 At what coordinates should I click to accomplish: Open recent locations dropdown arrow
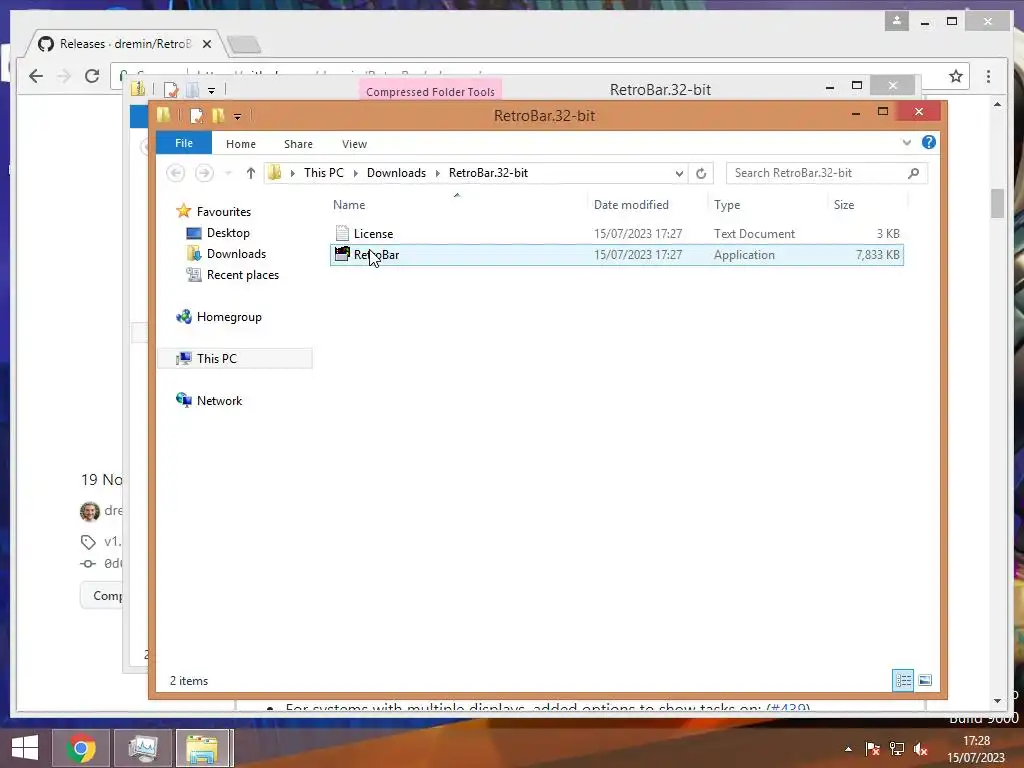click(228, 173)
